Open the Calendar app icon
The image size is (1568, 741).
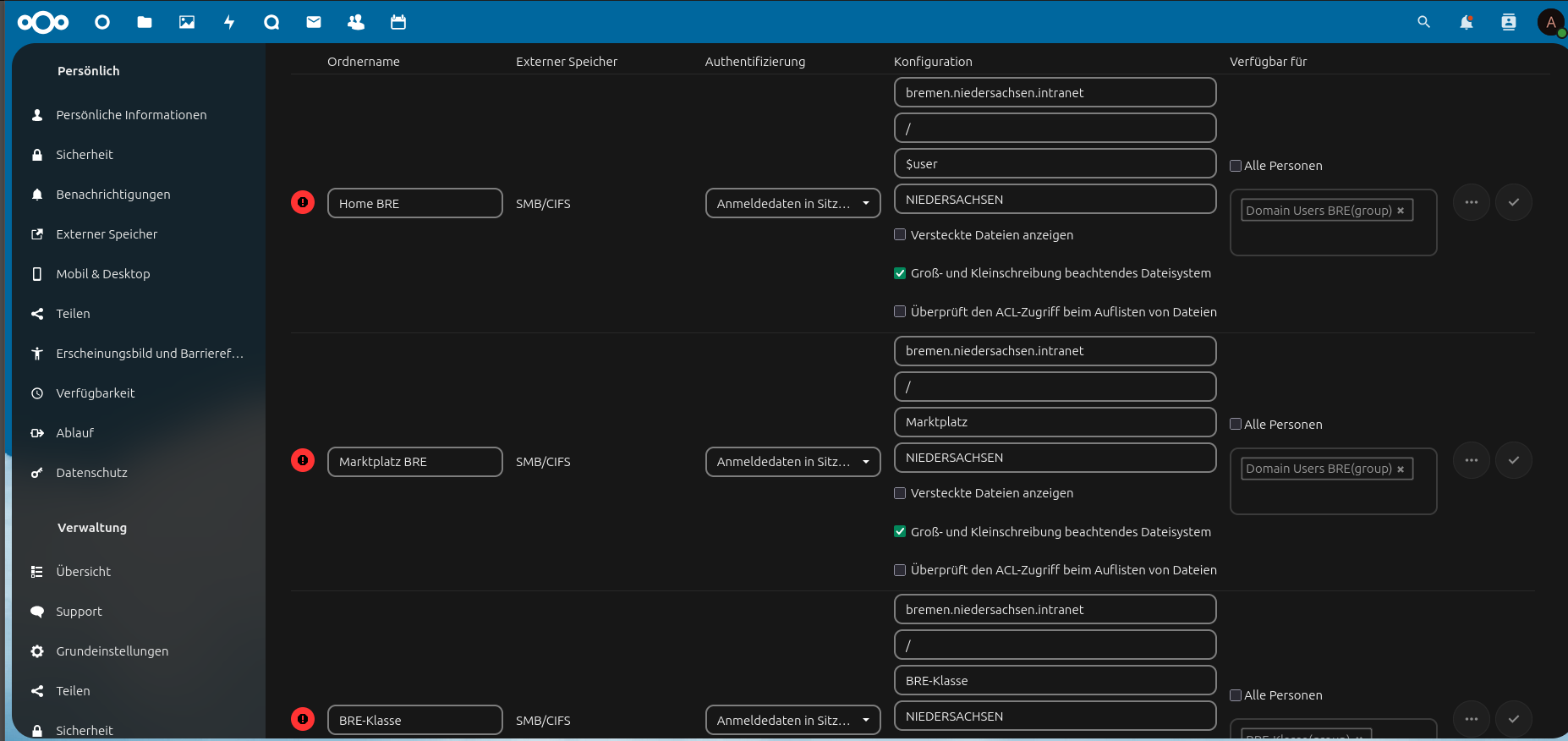pyautogui.click(x=398, y=22)
